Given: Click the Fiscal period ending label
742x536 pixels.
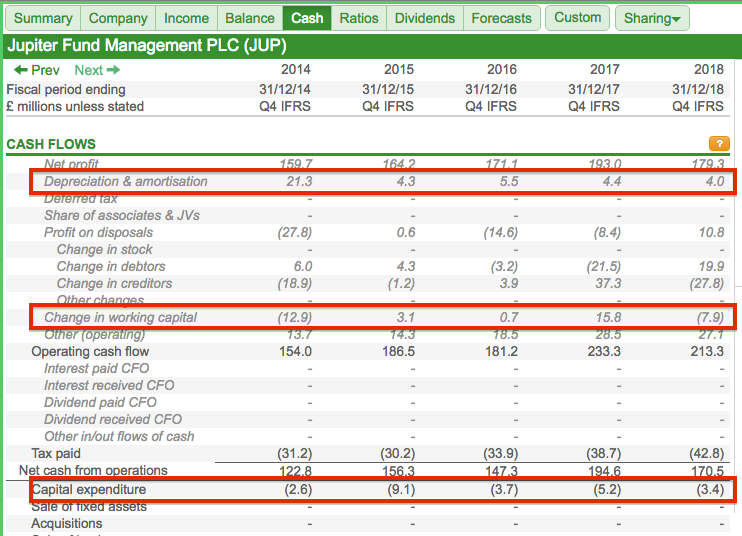Looking at the screenshot, I should [66, 89].
